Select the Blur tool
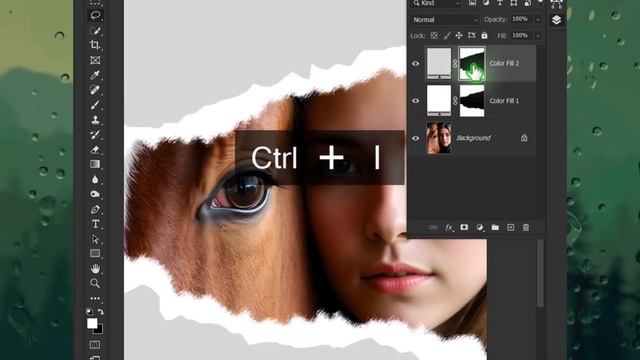Viewport: 640px width, 360px height. click(95, 179)
